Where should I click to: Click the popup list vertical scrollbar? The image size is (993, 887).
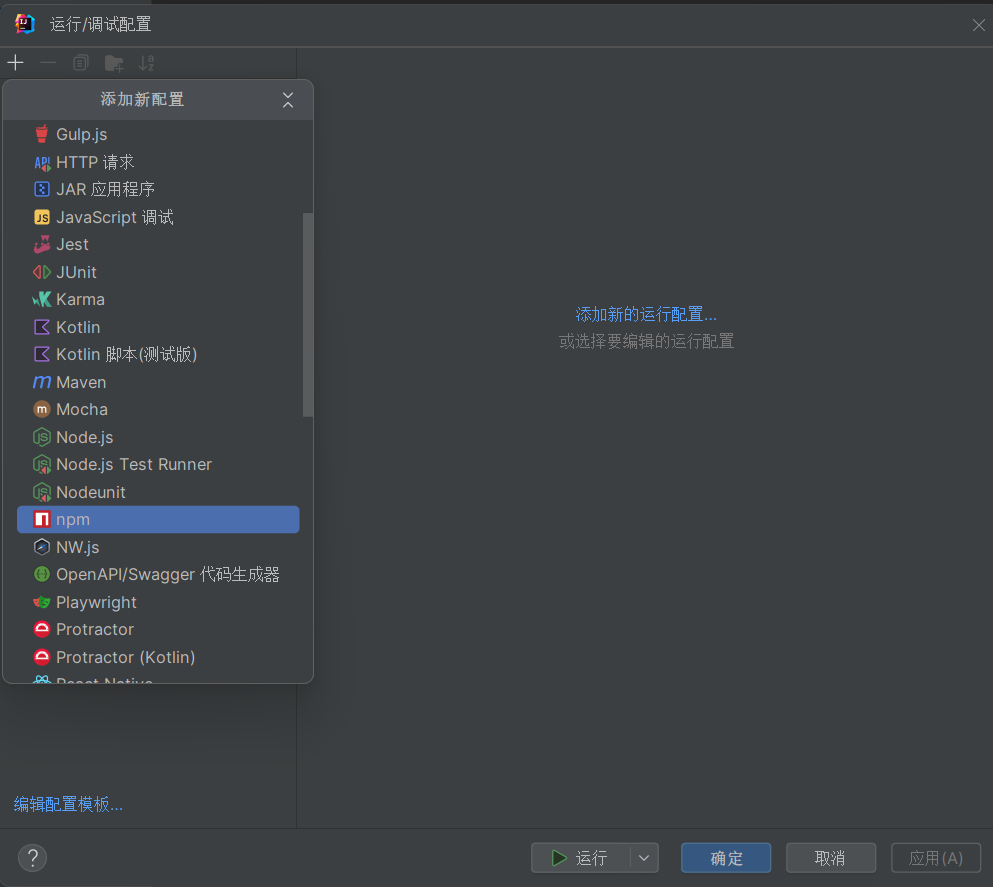pyautogui.click(x=308, y=315)
